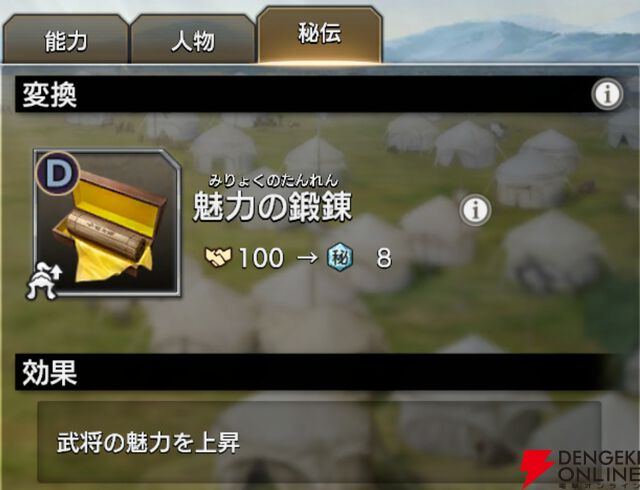Click the 変換 section header
640x490 pixels.
coord(320,94)
